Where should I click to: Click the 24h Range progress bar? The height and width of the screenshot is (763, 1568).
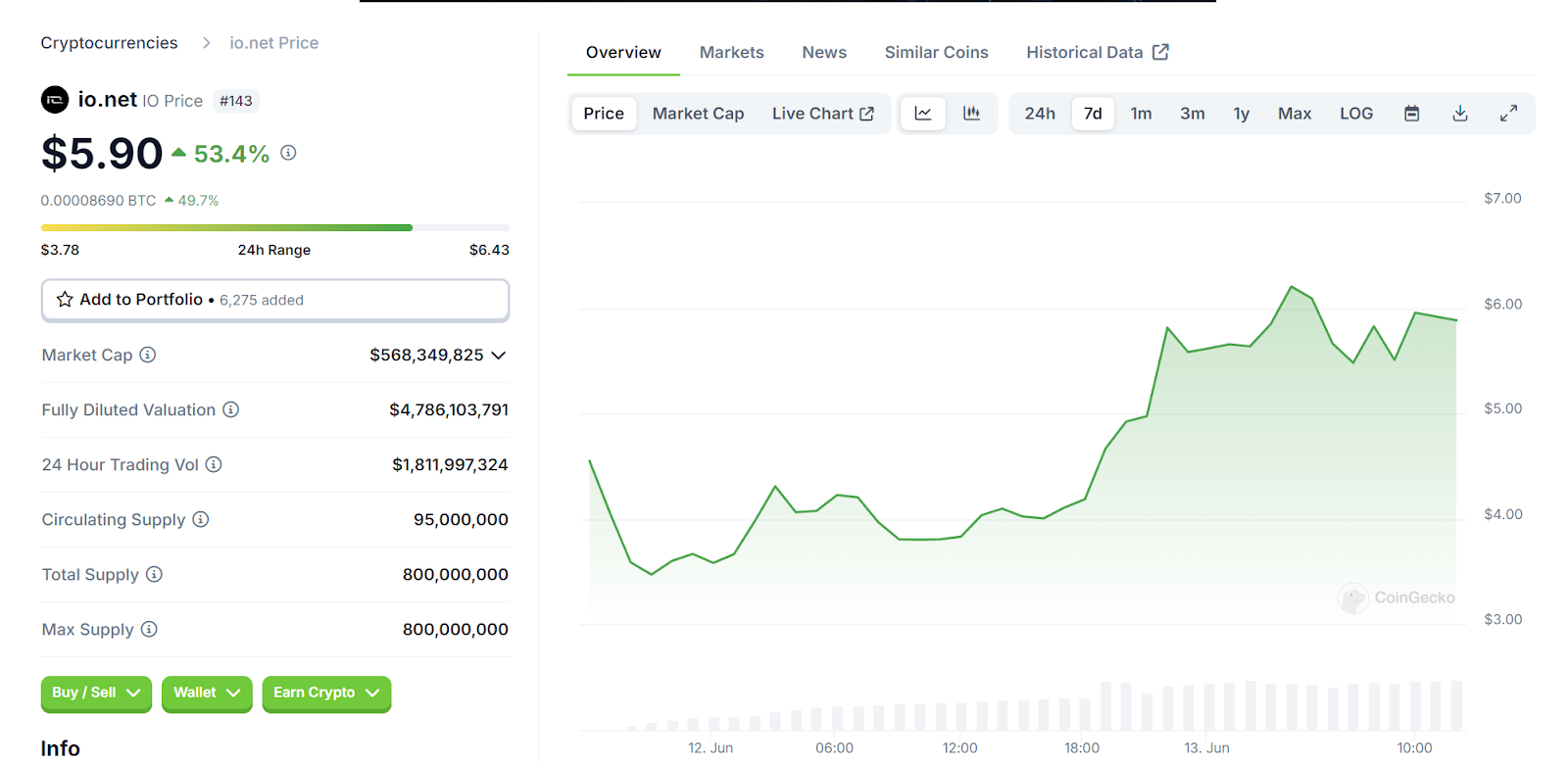[275, 227]
